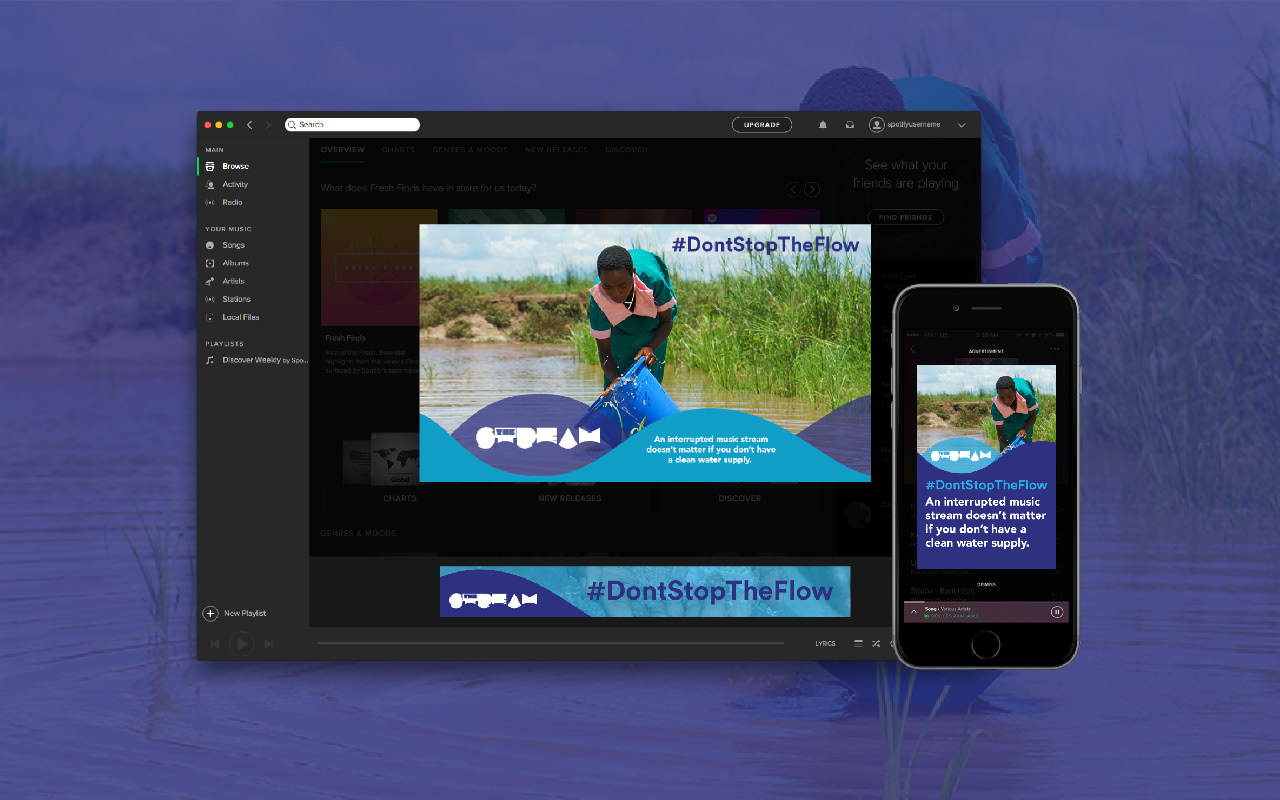This screenshot has height=800, width=1280.
Task: Click the #DontStopTheFlow overlay ad
Action: pos(645,353)
